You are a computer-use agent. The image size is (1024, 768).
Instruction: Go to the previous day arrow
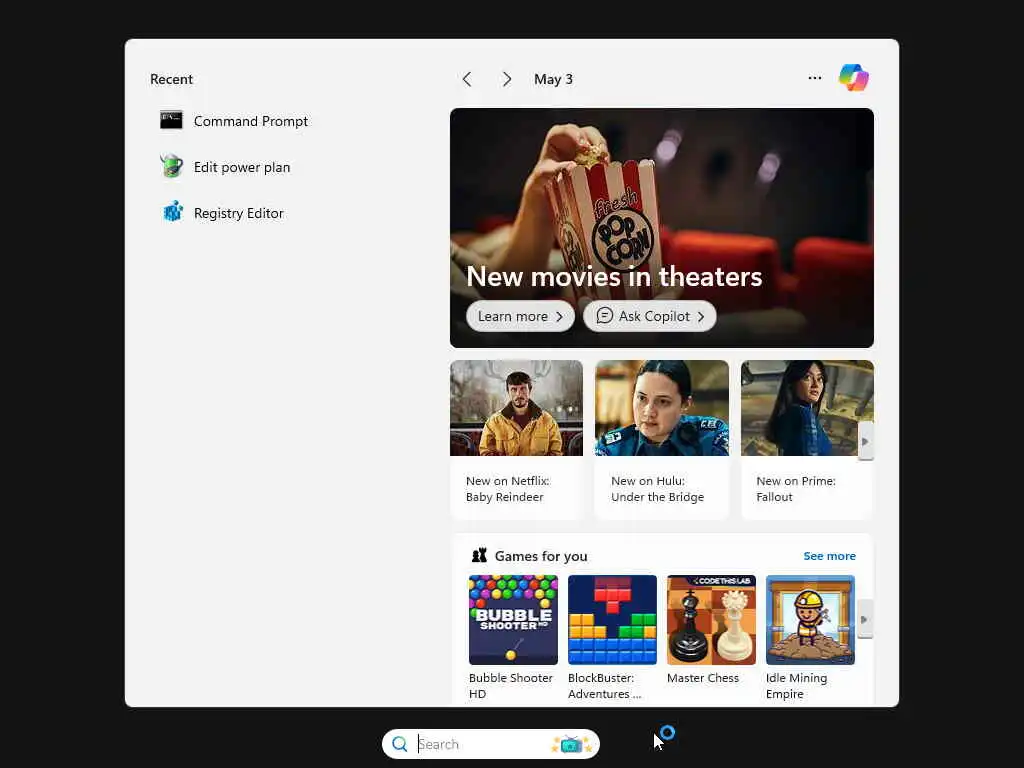pyautogui.click(x=466, y=79)
